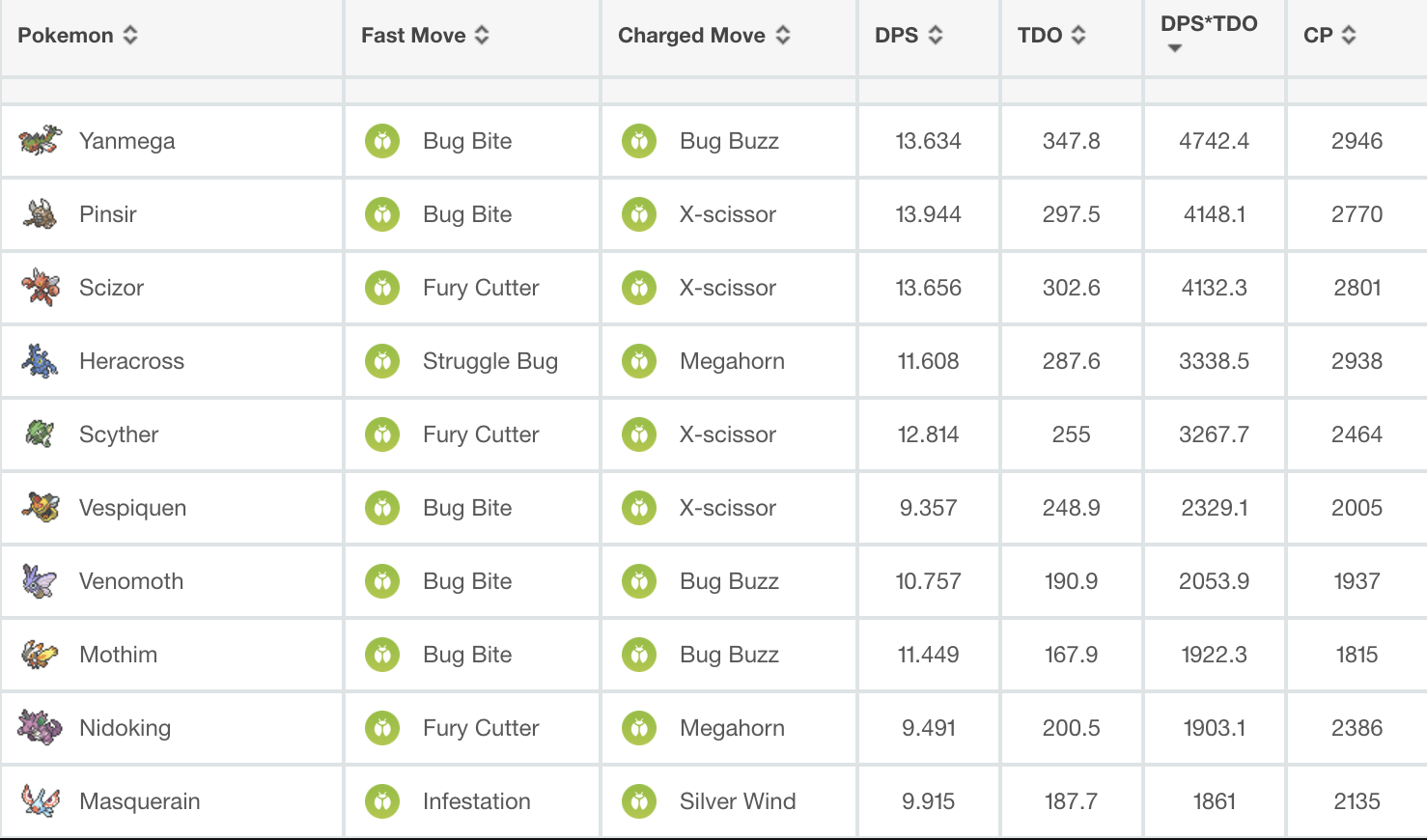
Task: Open the Venomoth name link
Action: point(131,581)
